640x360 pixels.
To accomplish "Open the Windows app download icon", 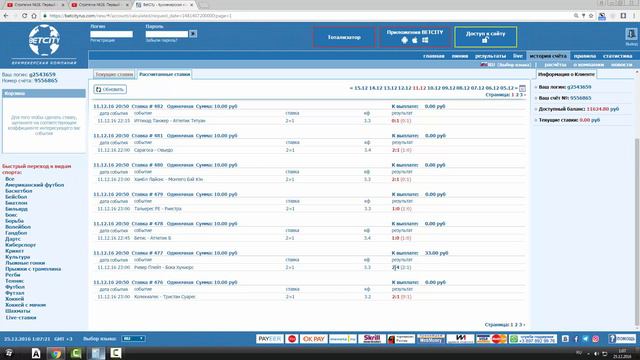I will [x=425, y=40].
